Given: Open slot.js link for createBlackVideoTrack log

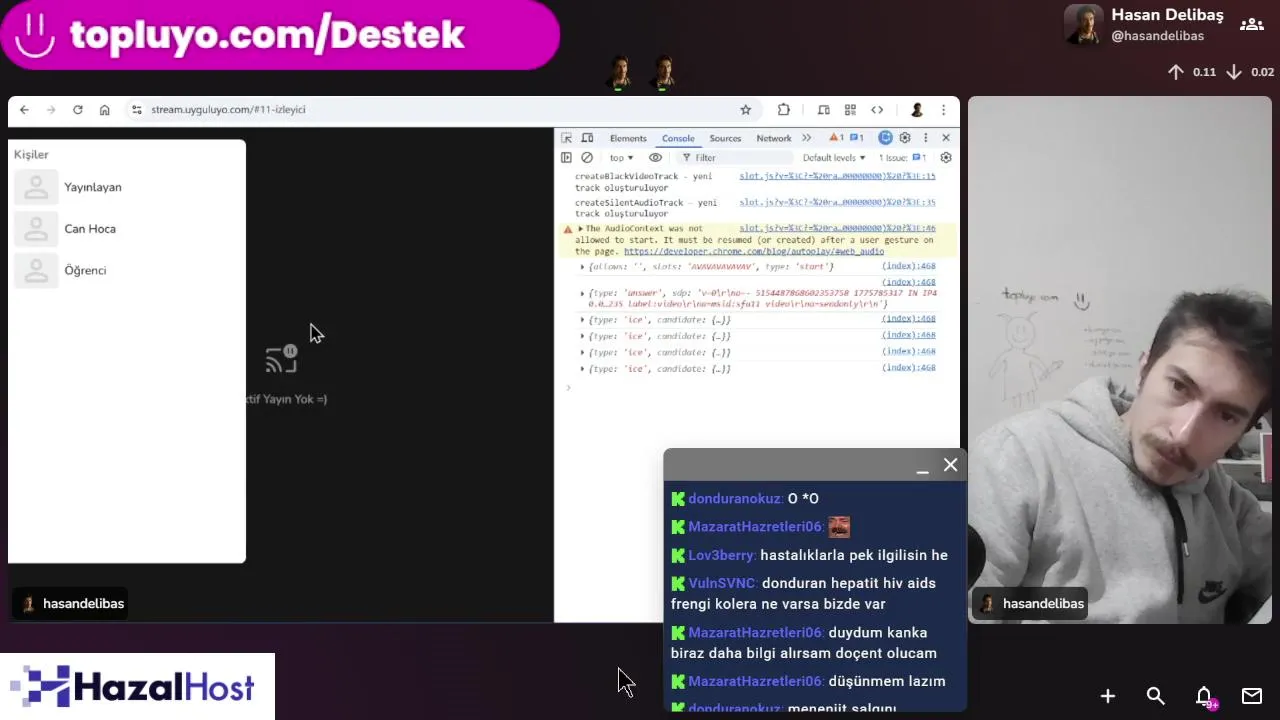Looking at the screenshot, I should pyautogui.click(x=837, y=176).
